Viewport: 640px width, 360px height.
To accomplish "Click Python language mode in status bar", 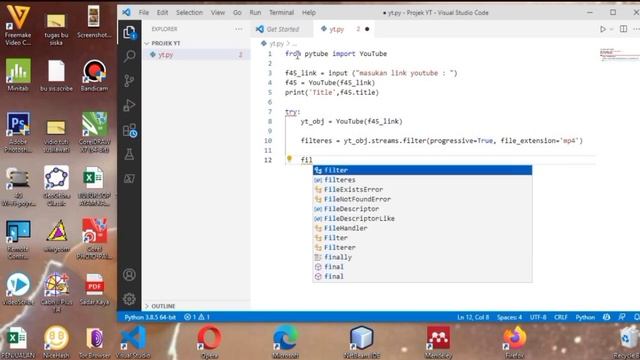I will point(585,317).
